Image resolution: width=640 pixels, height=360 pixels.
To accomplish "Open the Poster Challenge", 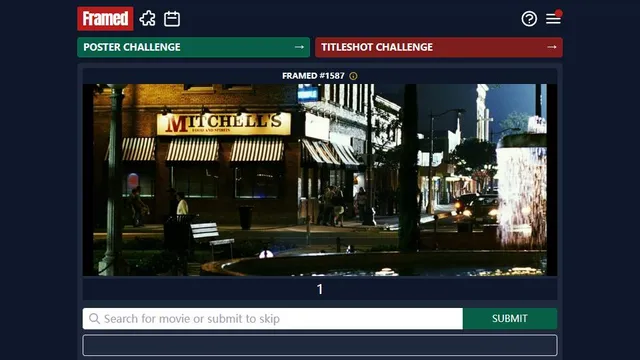I will 193,47.
